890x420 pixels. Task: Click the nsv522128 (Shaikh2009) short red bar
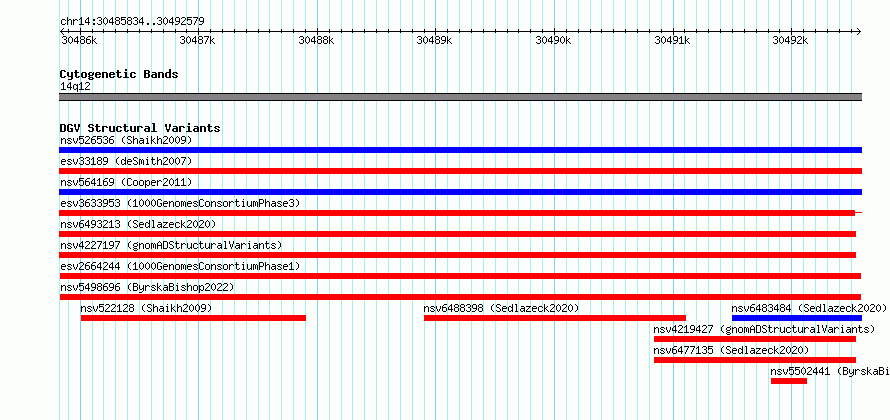pyautogui.click(x=194, y=318)
